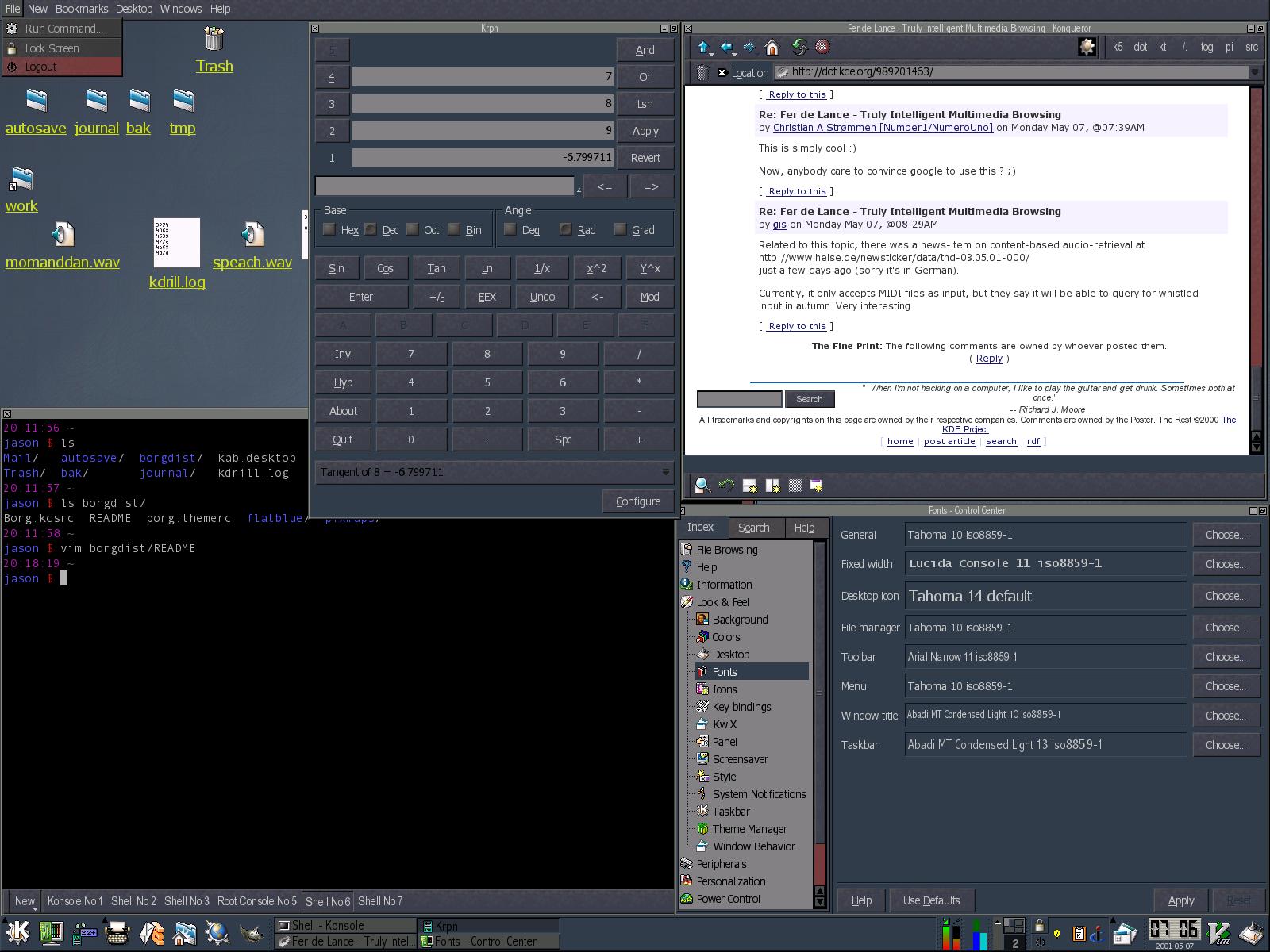This screenshot has height=952, width=1270.
Task: Toggle the Inv button in Krpn
Action: coord(343,354)
